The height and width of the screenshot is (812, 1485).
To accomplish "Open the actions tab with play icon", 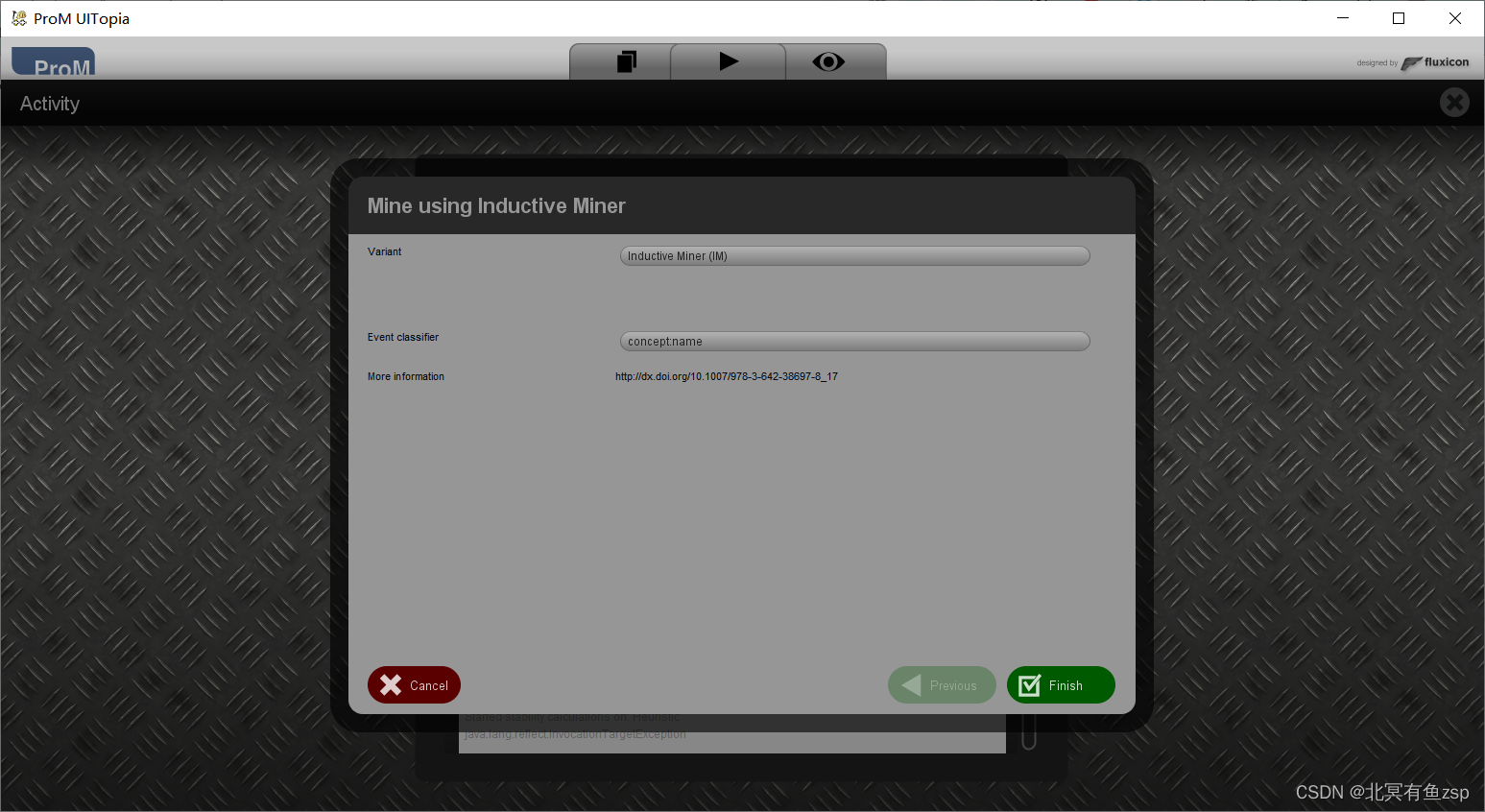I will [728, 61].
